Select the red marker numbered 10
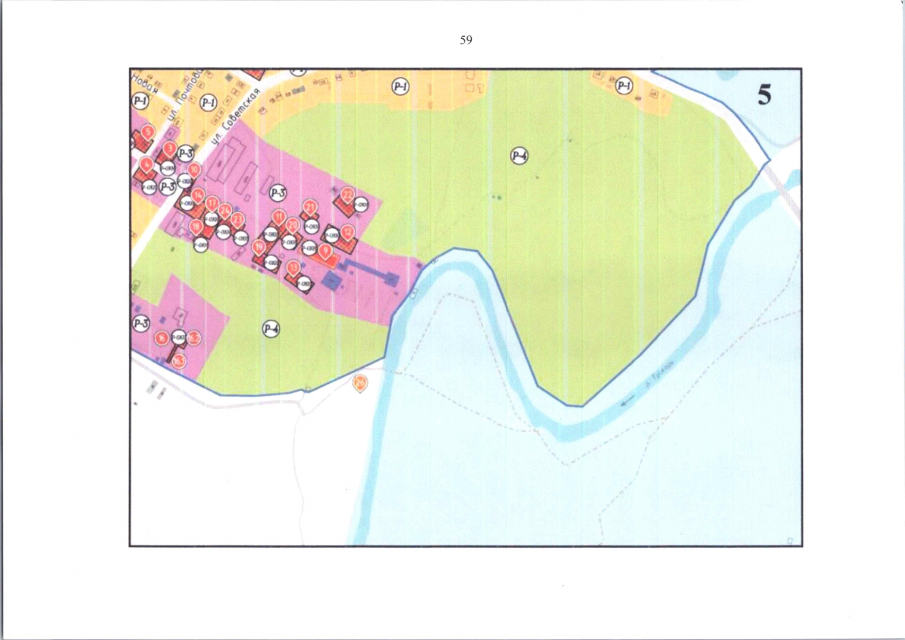905x640 pixels. tap(194, 170)
